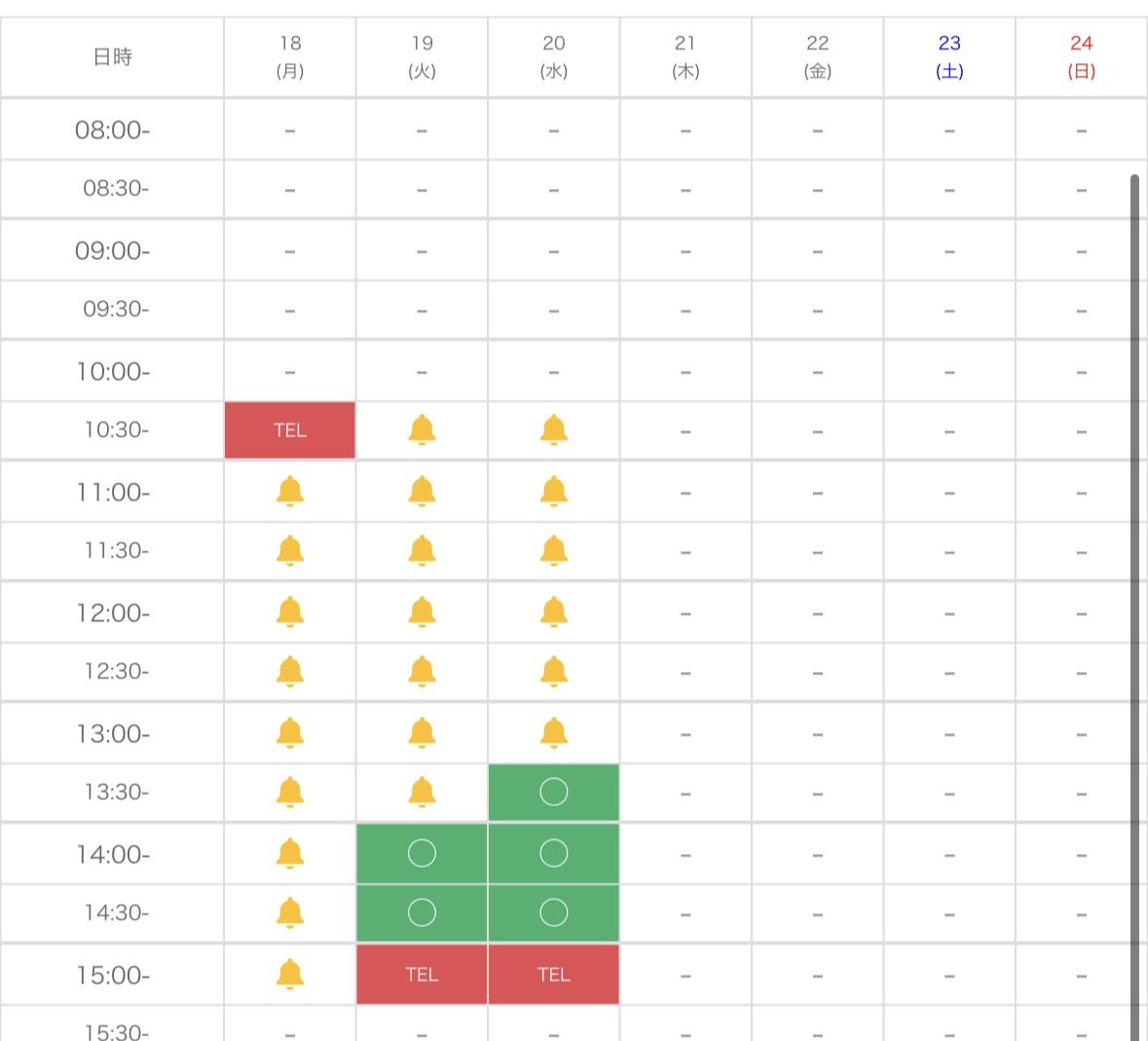Click the red TEL cell Wednesday 15:00
This screenshot has width=1148, height=1041.
click(553, 975)
